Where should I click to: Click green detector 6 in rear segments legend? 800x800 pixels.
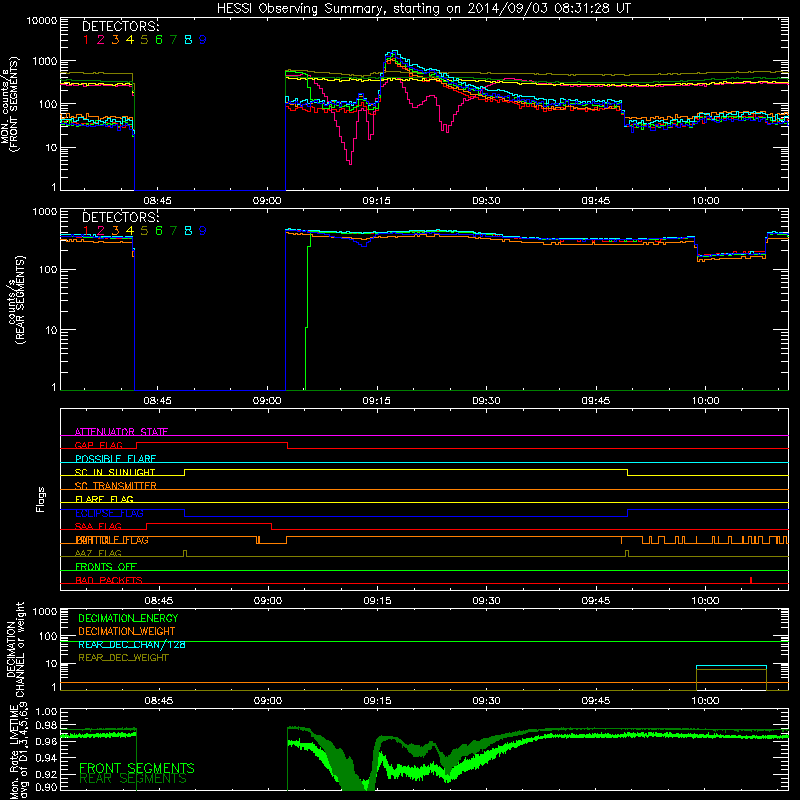pos(159,231)
